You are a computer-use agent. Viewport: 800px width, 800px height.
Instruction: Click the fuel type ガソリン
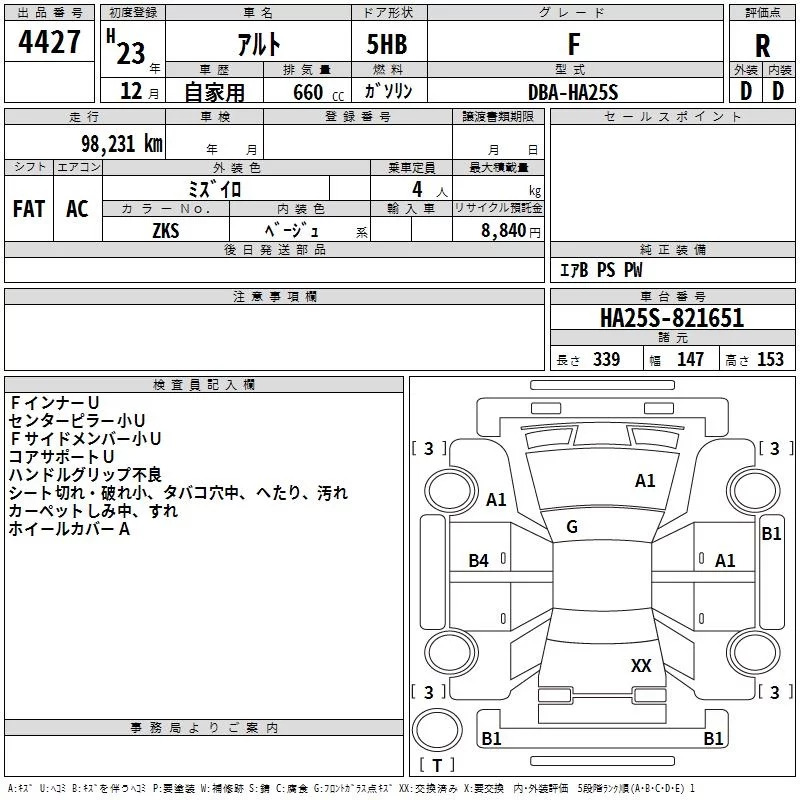click(389, 91)
